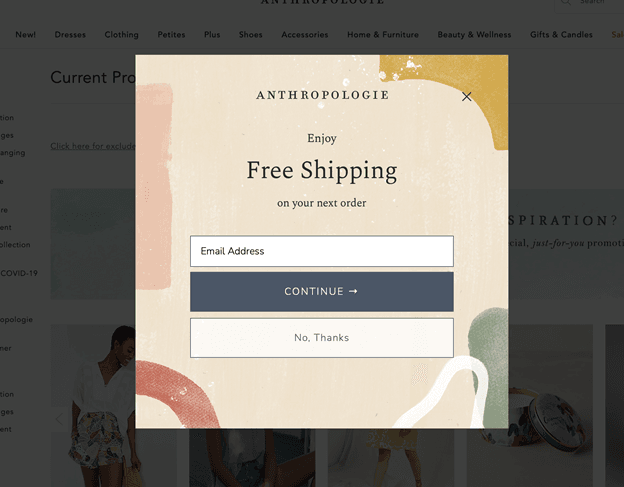Go to Gifts & Candles
Image resolution: width=624 pixels, height=487 pixels.
(561, 35)
